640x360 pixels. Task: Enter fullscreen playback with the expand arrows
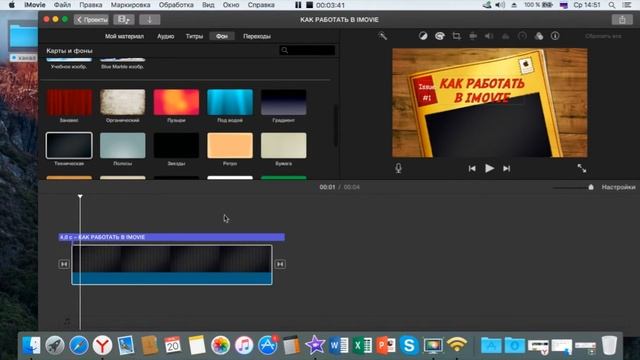pyautogui.click(x=582, y=168)
